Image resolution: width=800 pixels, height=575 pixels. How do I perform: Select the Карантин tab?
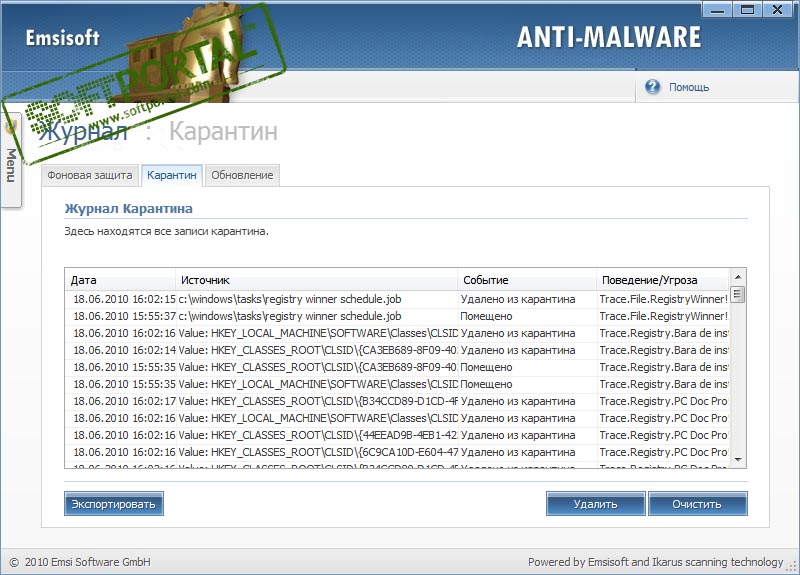(171, 175)
